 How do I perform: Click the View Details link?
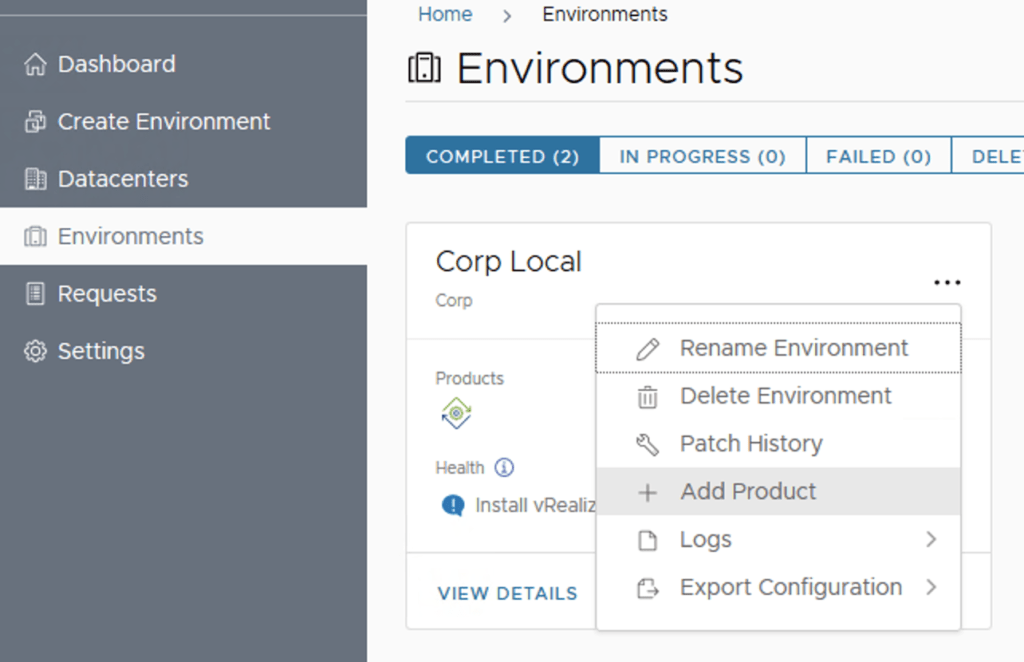pyautogui.click(x=507, y=594)
